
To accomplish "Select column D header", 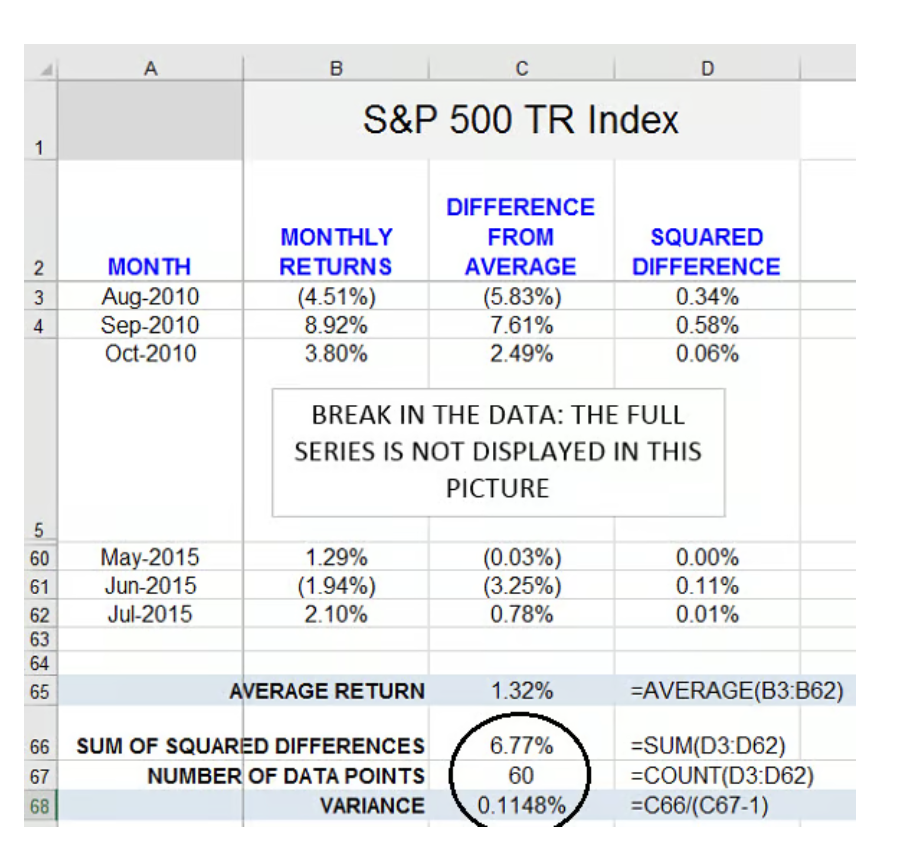I will 707,67.
